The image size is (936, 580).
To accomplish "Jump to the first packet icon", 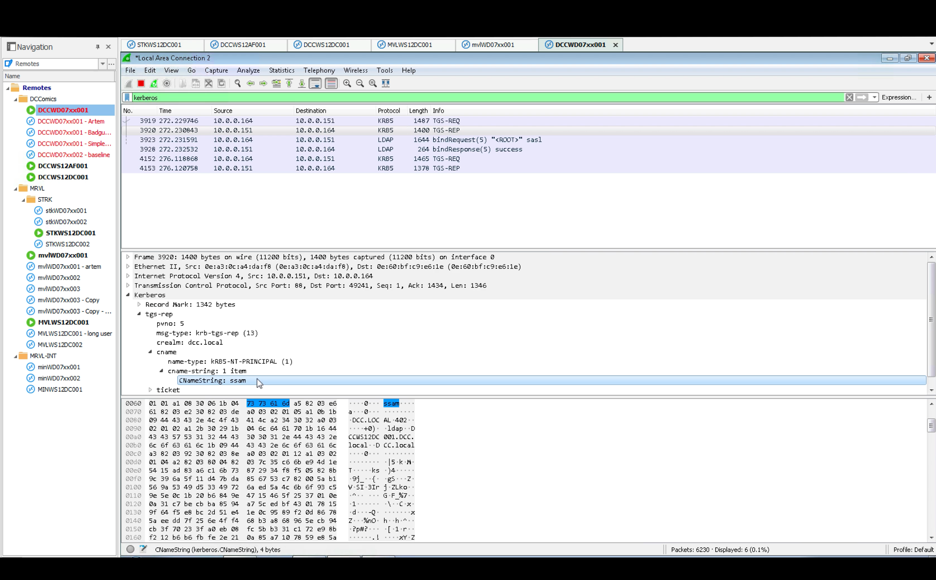I will [289, 84].
